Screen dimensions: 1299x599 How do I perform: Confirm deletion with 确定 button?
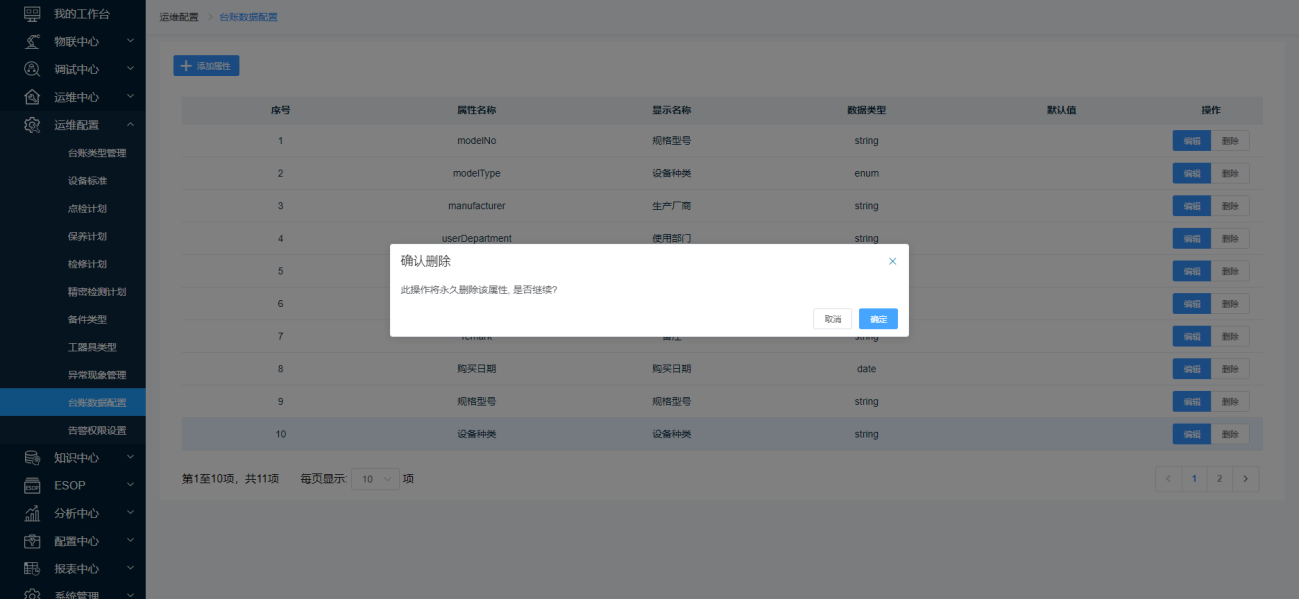click(x=878, y=319)
